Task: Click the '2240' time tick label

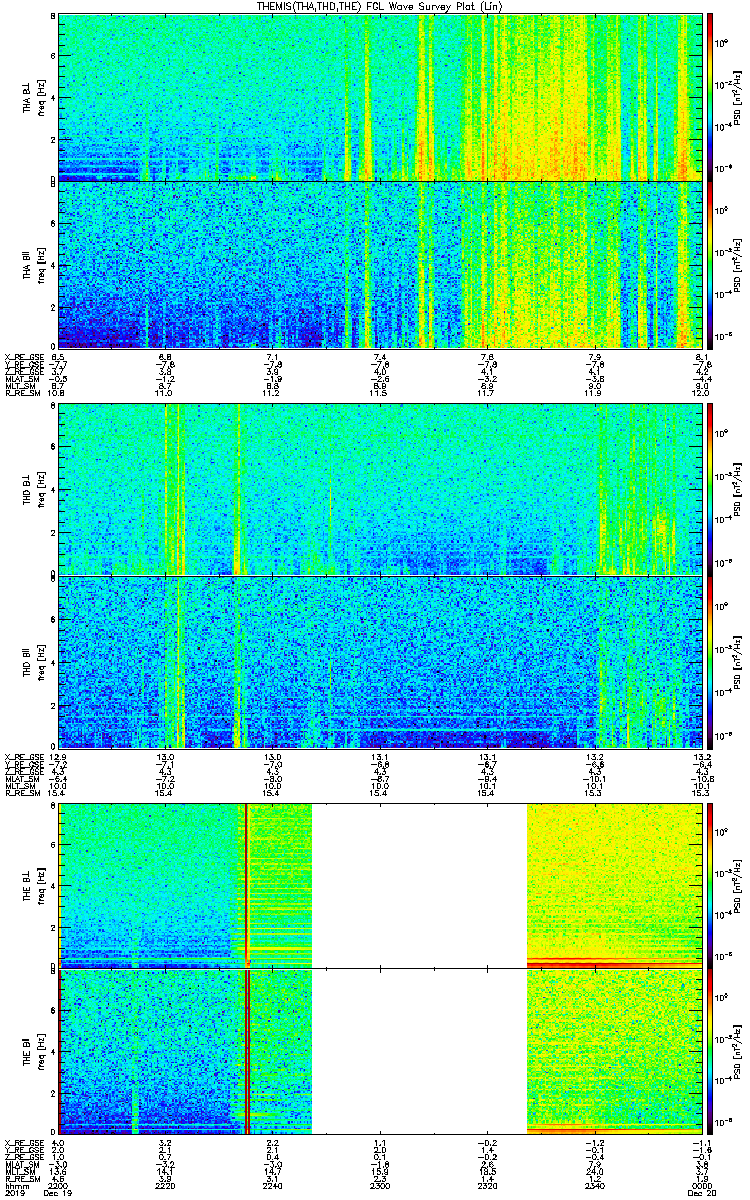Action: coord(272,1184)
